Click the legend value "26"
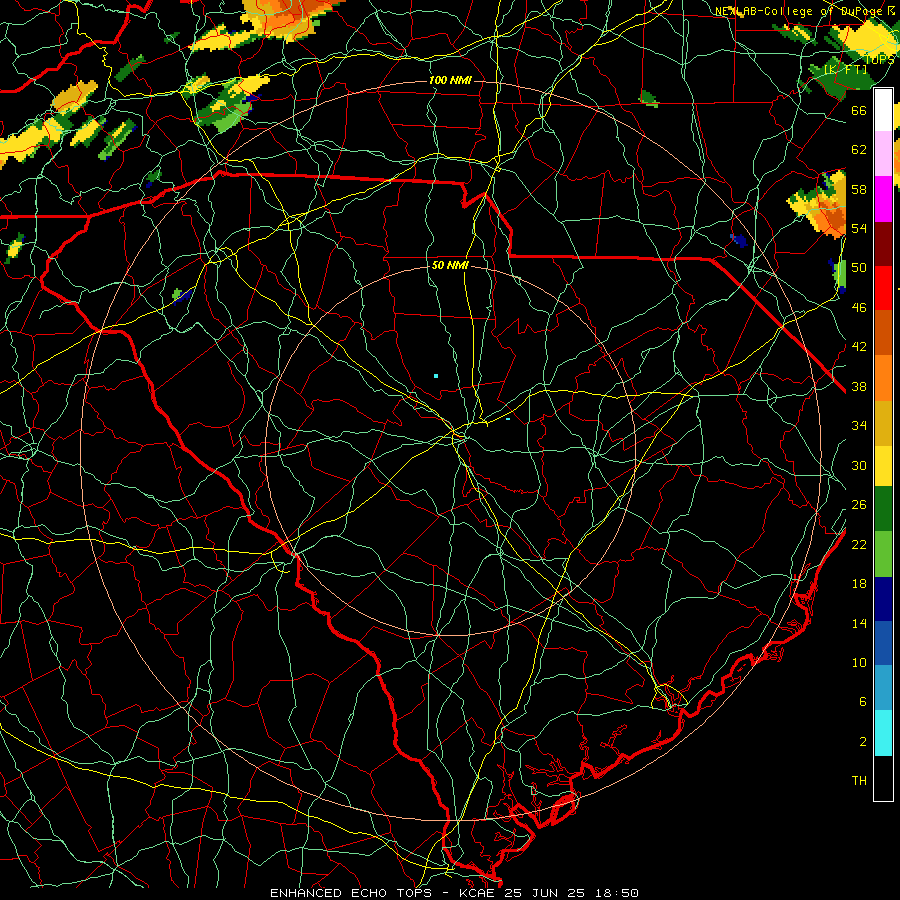The height and width of the screenshot is (900, 900). coord(859,505)
